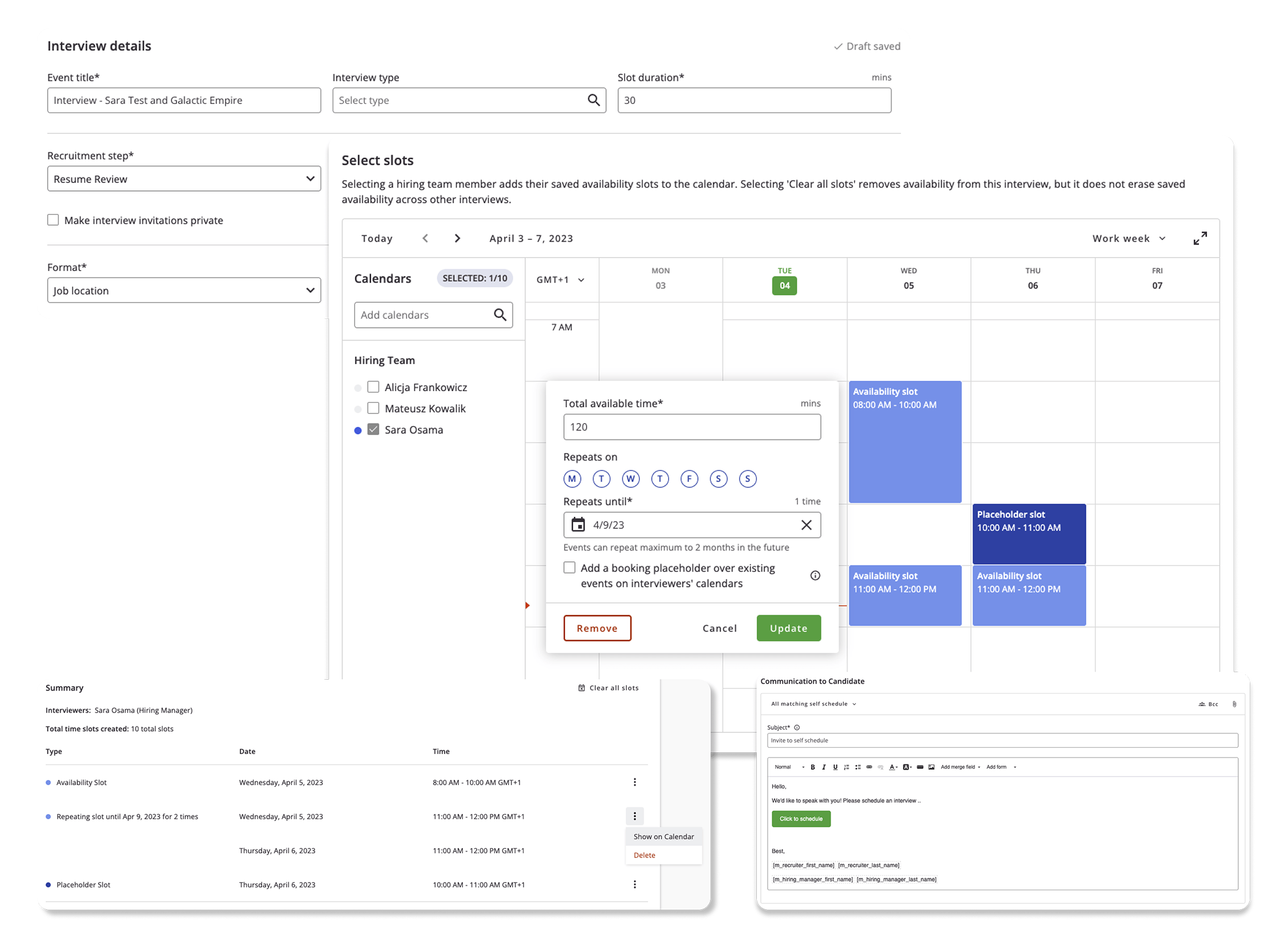This screenshot has height=952, width=1270.
Task: Choose Show on Calendar menu option
Action: click(x=663, y=837)
